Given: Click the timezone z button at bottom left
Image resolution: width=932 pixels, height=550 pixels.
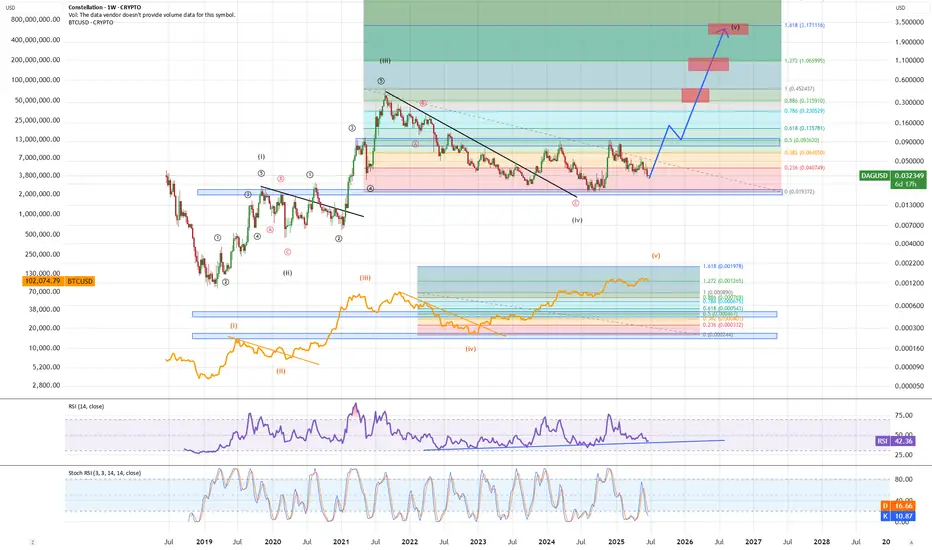Looking at the screenshot, I should (33, 542).
